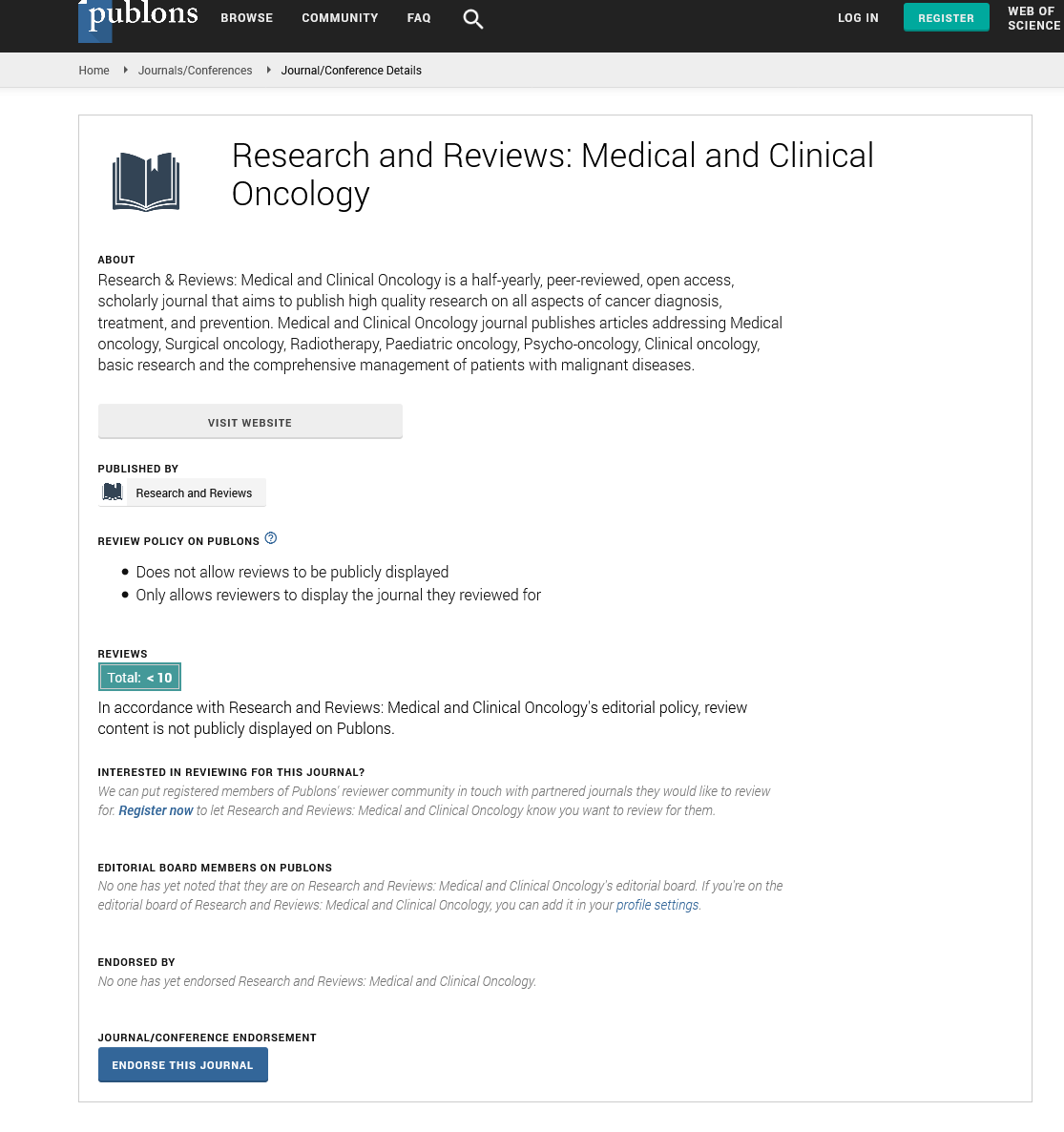This screenshot has width=1064, height=1132.
Task: Click the Log In link
Action: click(x=858, y=18)
